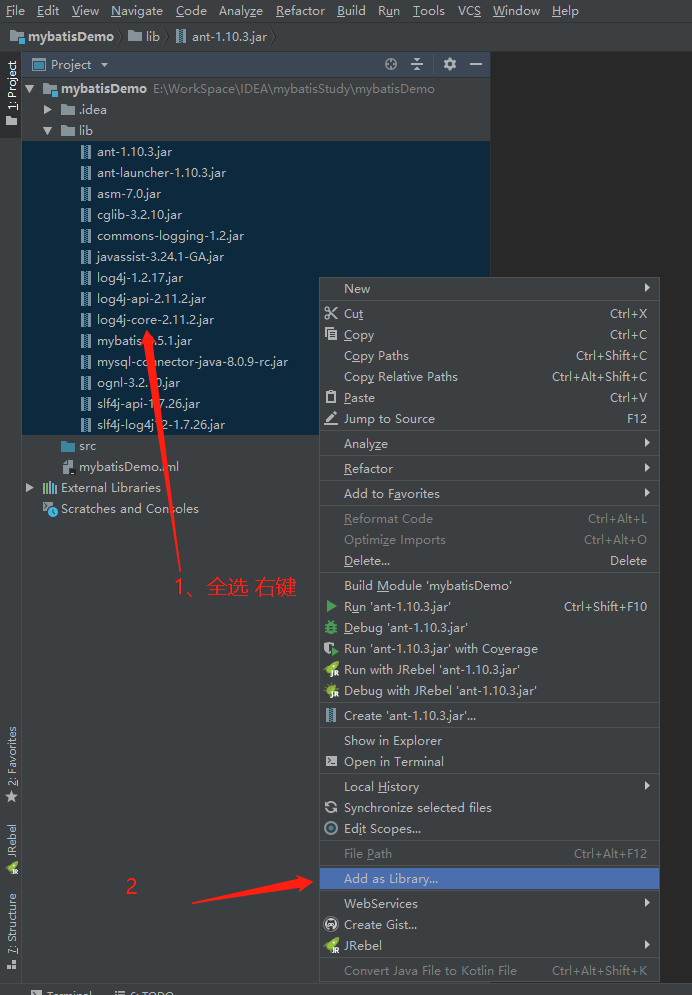Select cglib-3.2.10.jar in project tree
The height and width of the screenshot is (995, 692).
coord(140,214)
